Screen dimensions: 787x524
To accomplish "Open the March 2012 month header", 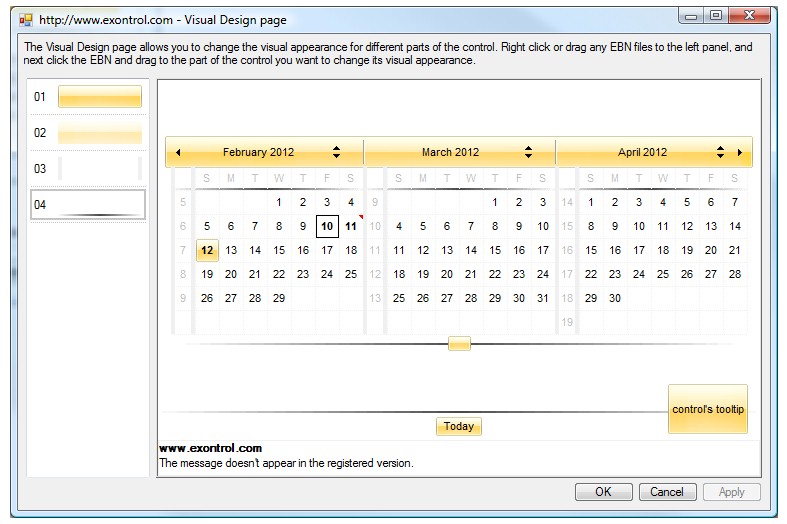I will 450,153.
